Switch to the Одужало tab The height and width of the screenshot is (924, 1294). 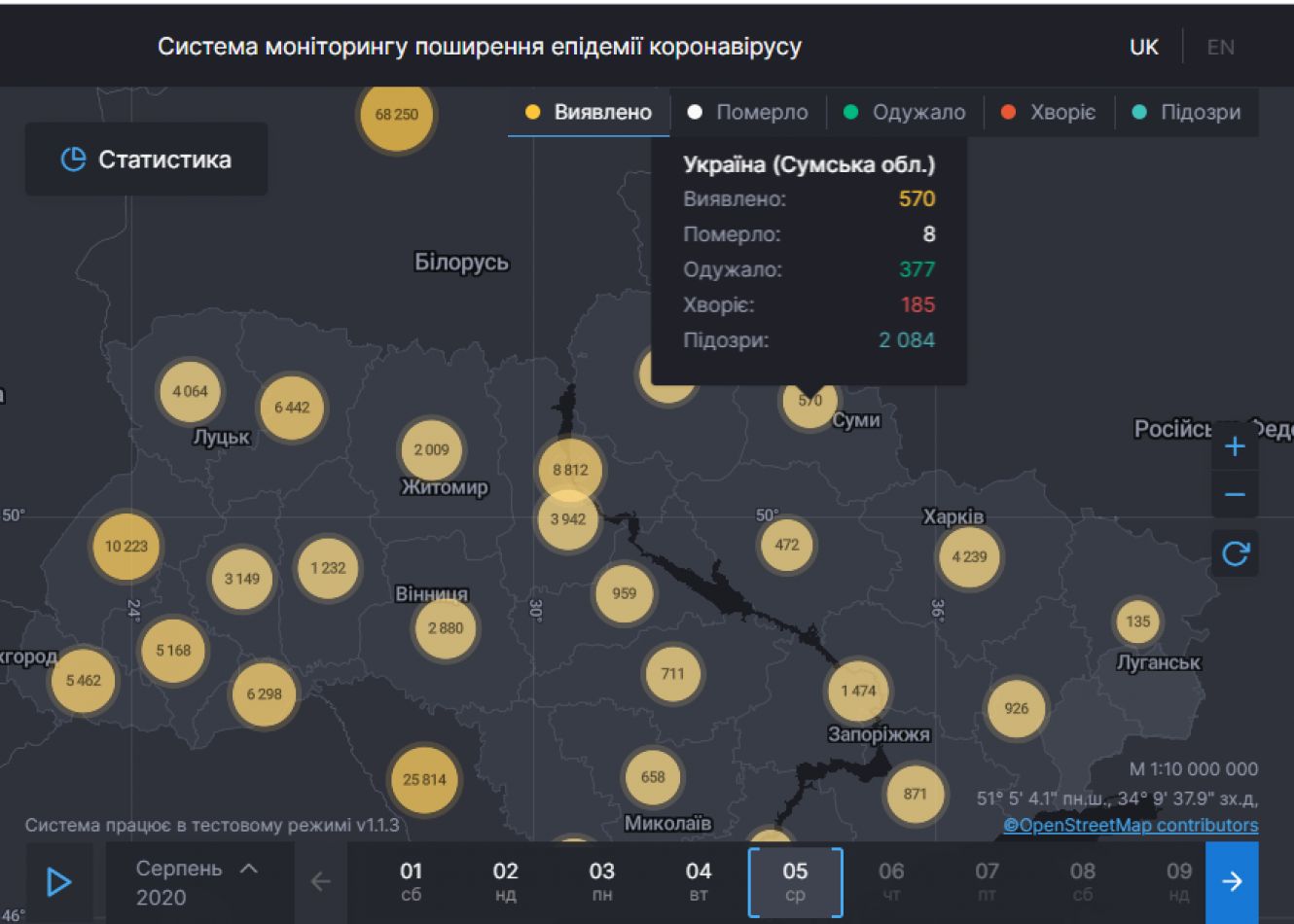[905, 112]
